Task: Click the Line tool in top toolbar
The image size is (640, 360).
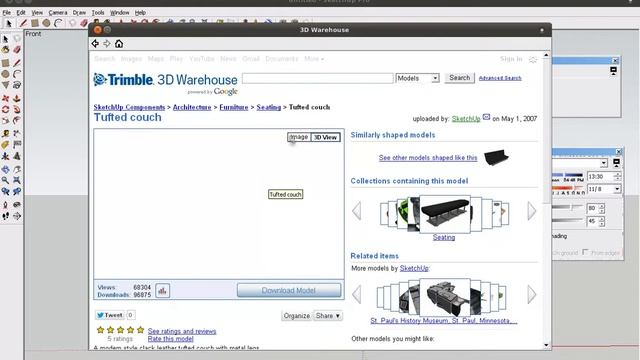Action: pyautogui.click(x=23, y=23)
